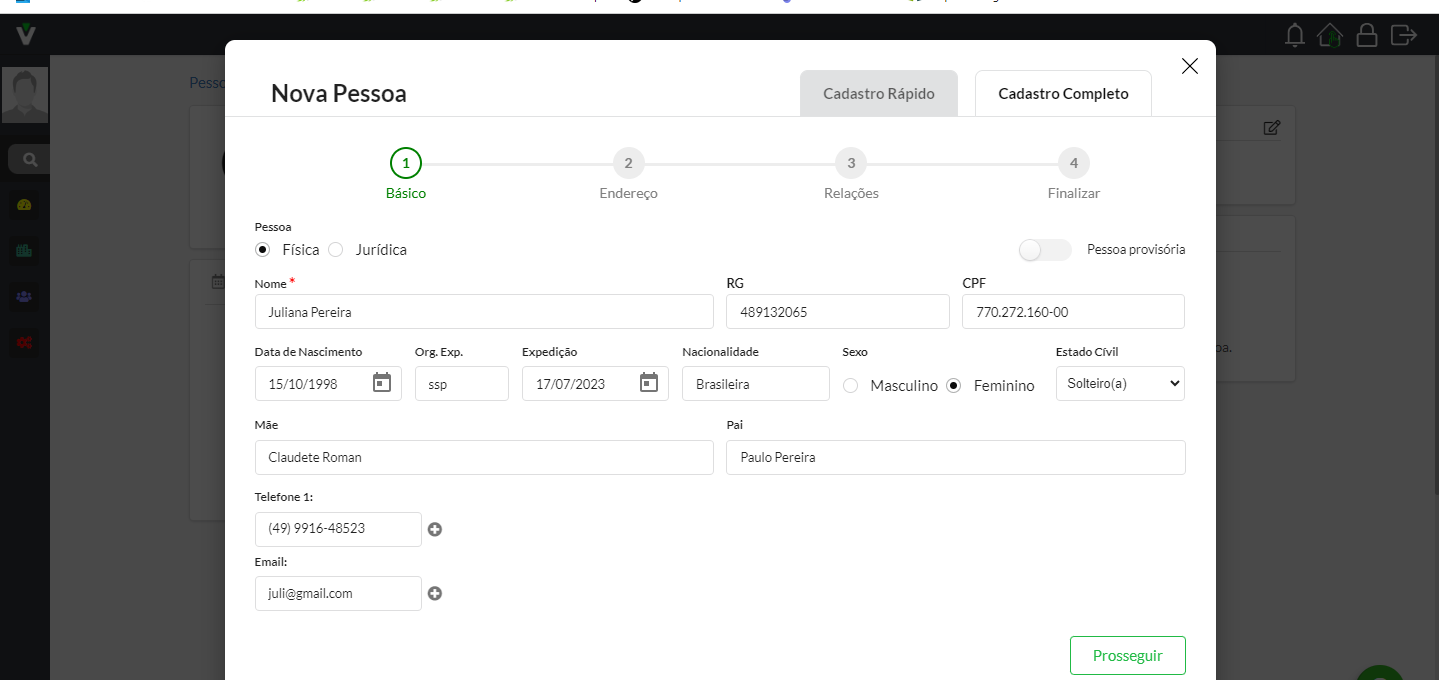Viewport: 1439px width, 680px height.
Task: Open calendar picker for Data de Nascimento
Action: click(382, 382)
